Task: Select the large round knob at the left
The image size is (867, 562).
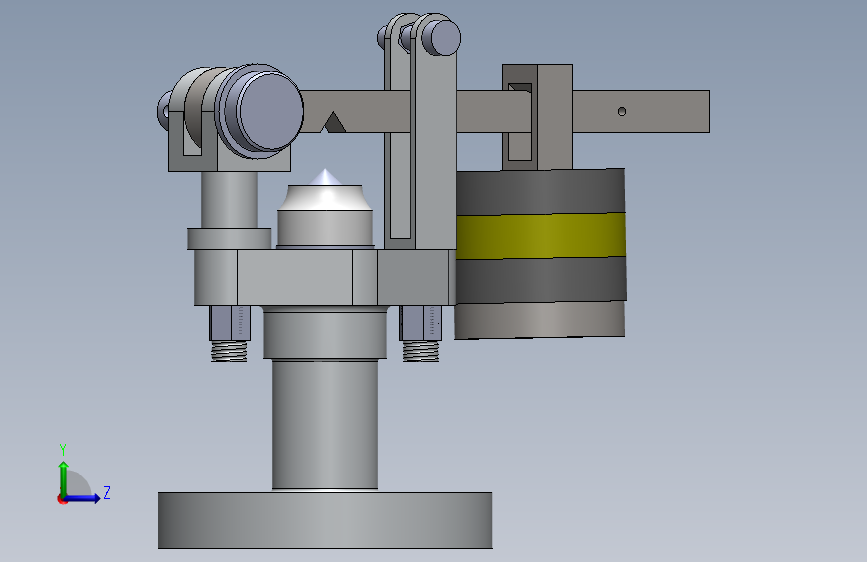Action: point(269,112)
